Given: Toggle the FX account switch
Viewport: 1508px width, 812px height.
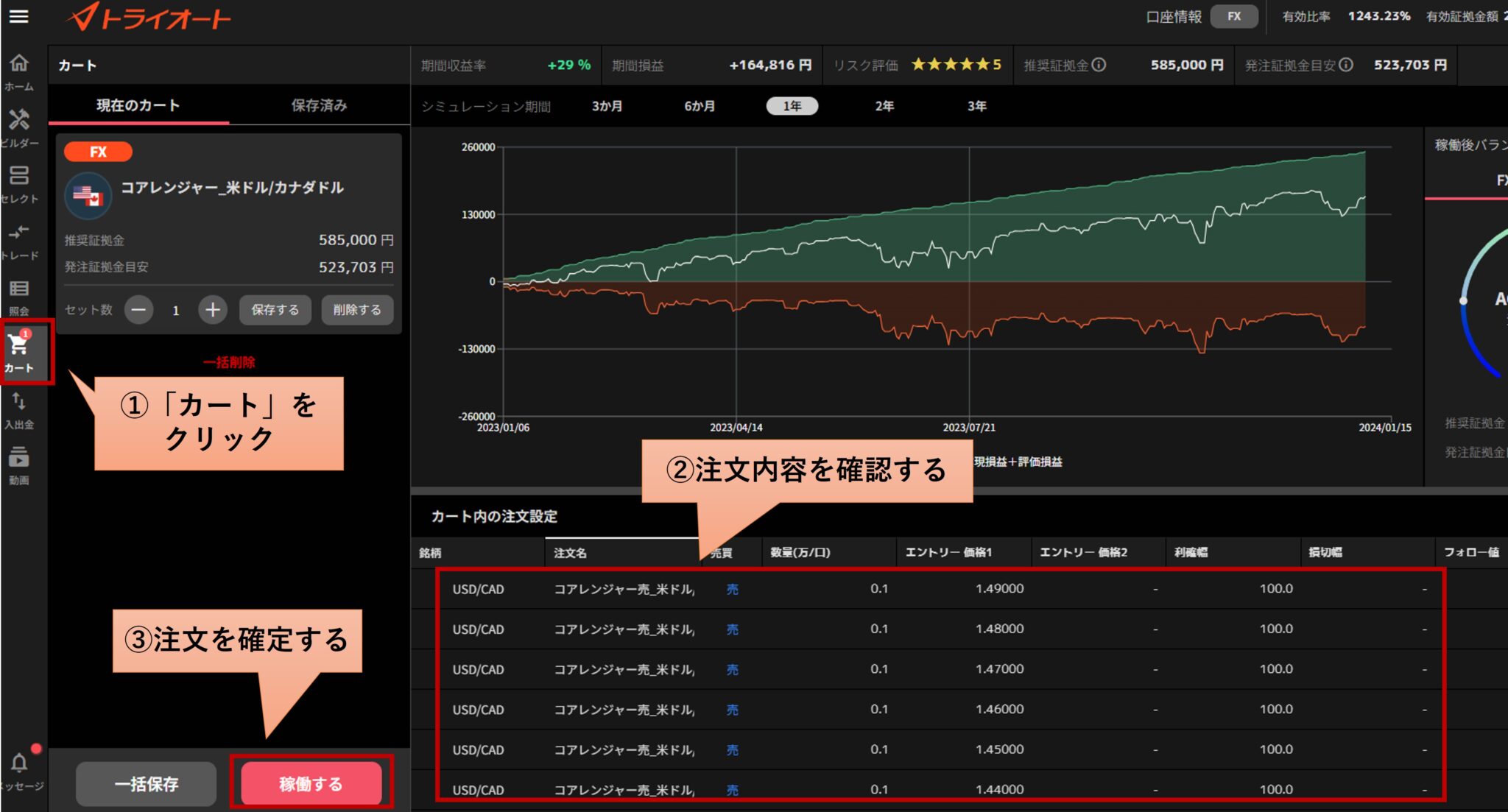Looking at the screenshot, I should point(1234,16).
